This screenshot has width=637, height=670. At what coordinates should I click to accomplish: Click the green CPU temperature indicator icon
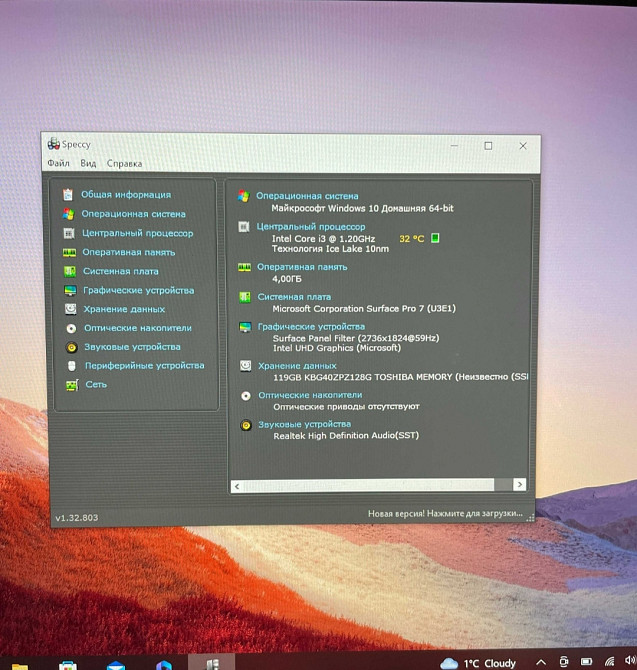point(435,239)
